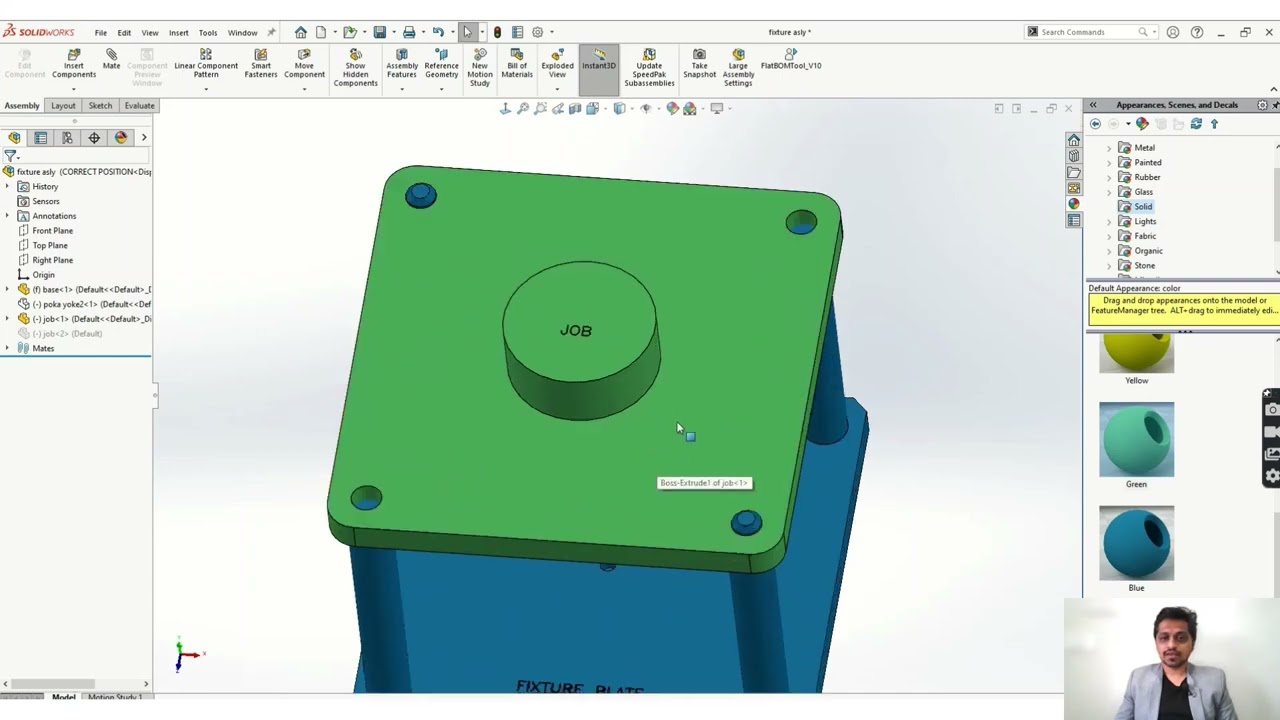1280x720 pixels.
Task: Click the Save icon
Action: [379, 32]
